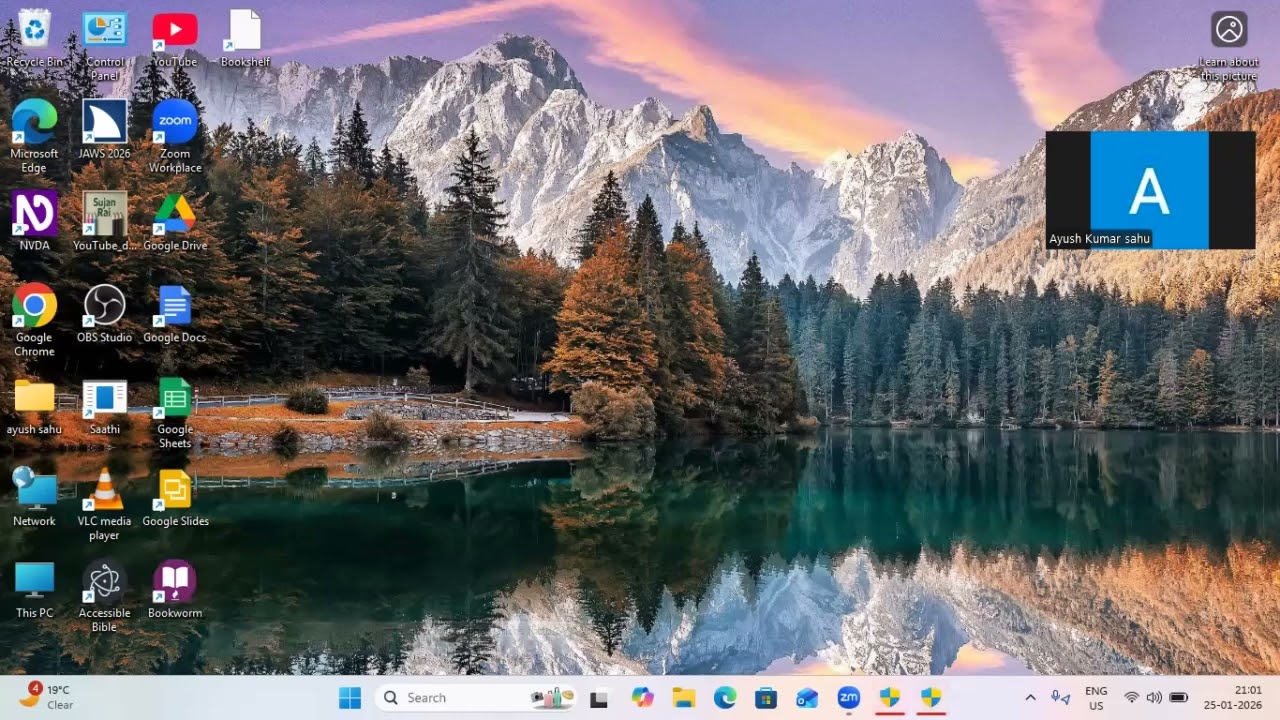This screenshot has width=1280, height=720.
Task: Open File Explorer from the taskbar
Action: point(684,698)
